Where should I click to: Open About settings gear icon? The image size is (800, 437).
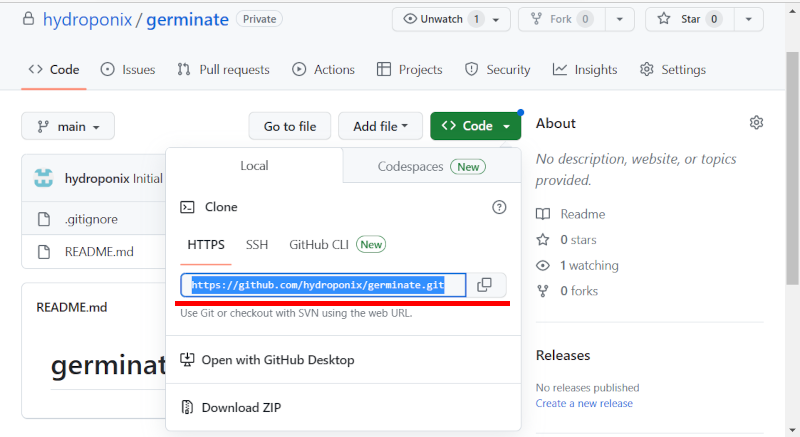tap(756, 123)
